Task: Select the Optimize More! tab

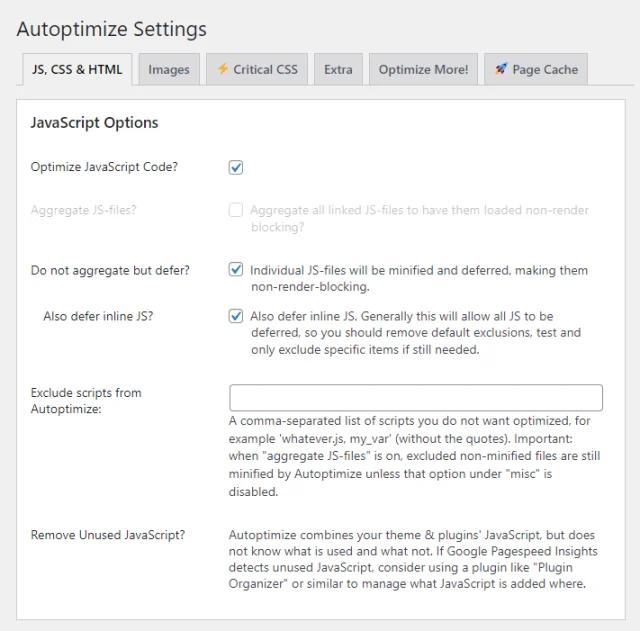Action: click(423, 70)
